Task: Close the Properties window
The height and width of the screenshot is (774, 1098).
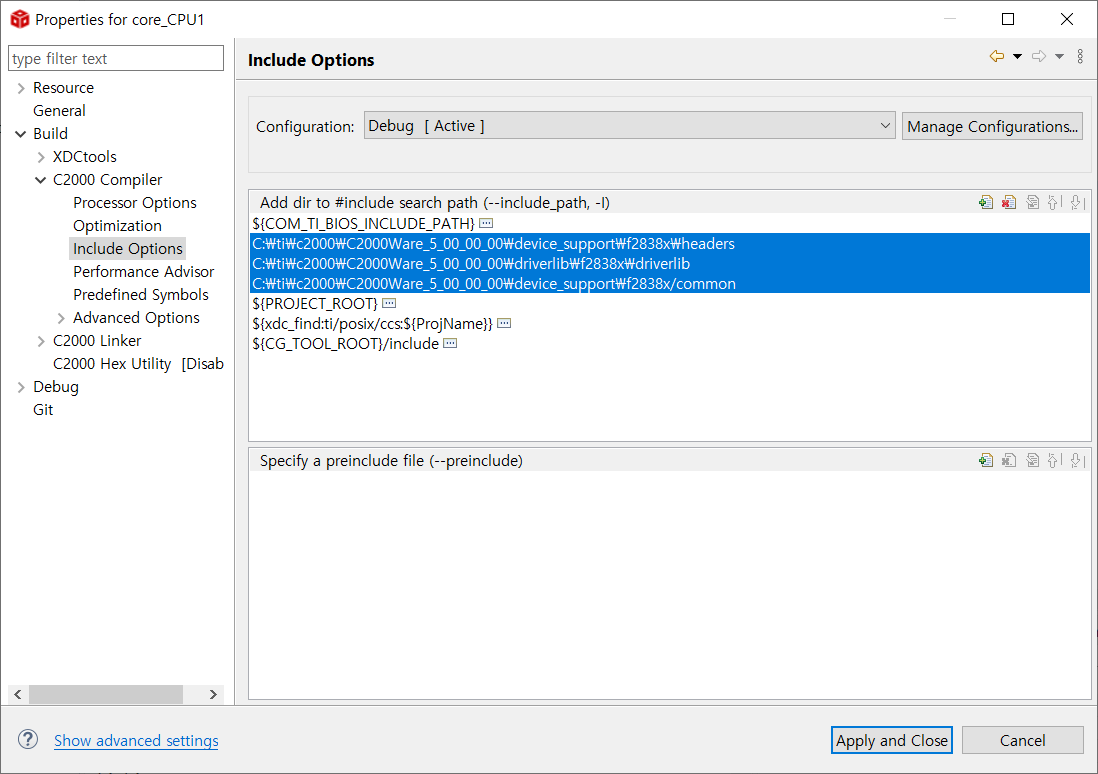Action: pos(1066,19)
